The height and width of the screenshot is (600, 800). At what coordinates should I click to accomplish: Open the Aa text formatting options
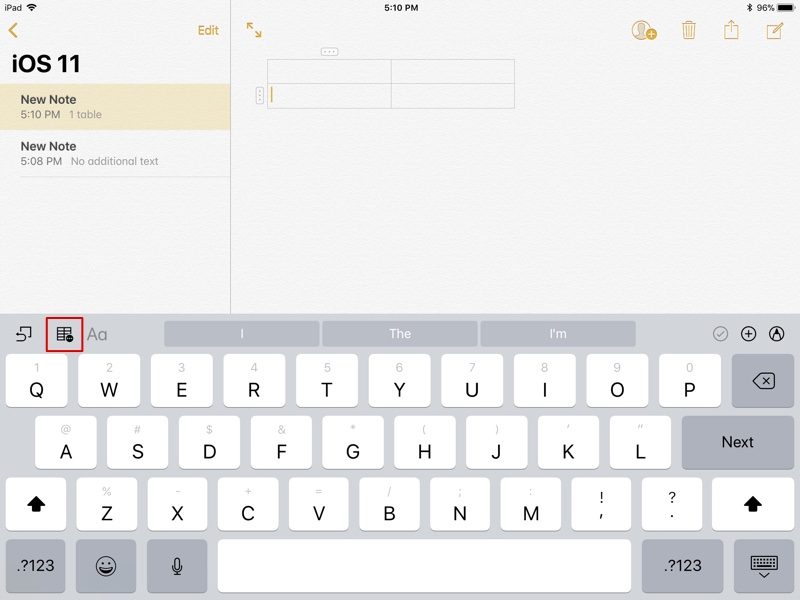(x=97, y=334)
